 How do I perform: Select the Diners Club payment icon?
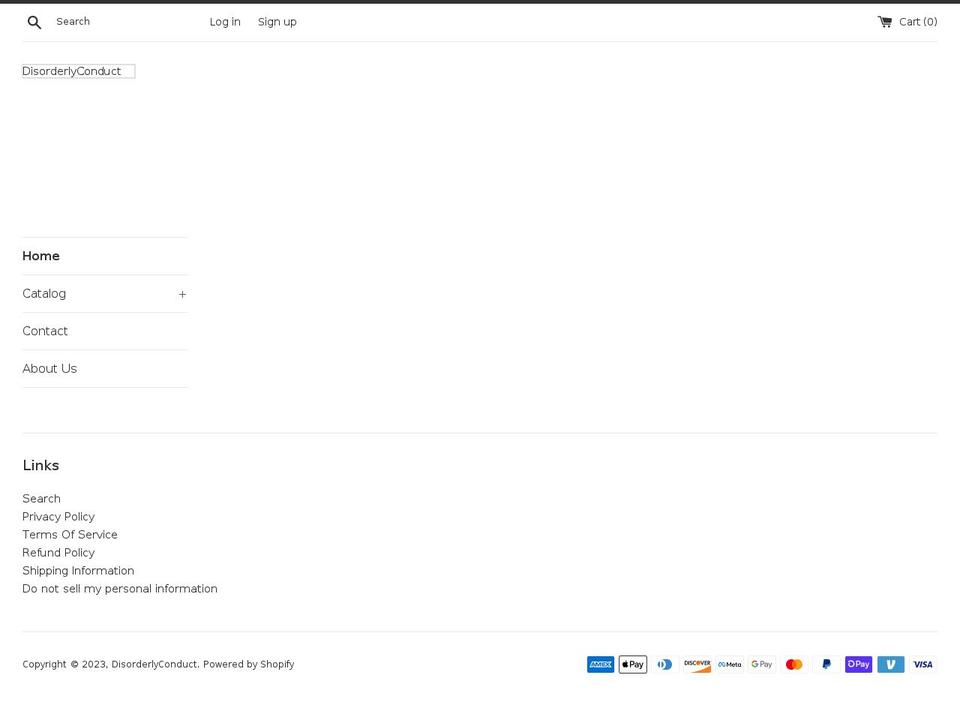pyautogui.click(x=665, y=664)
